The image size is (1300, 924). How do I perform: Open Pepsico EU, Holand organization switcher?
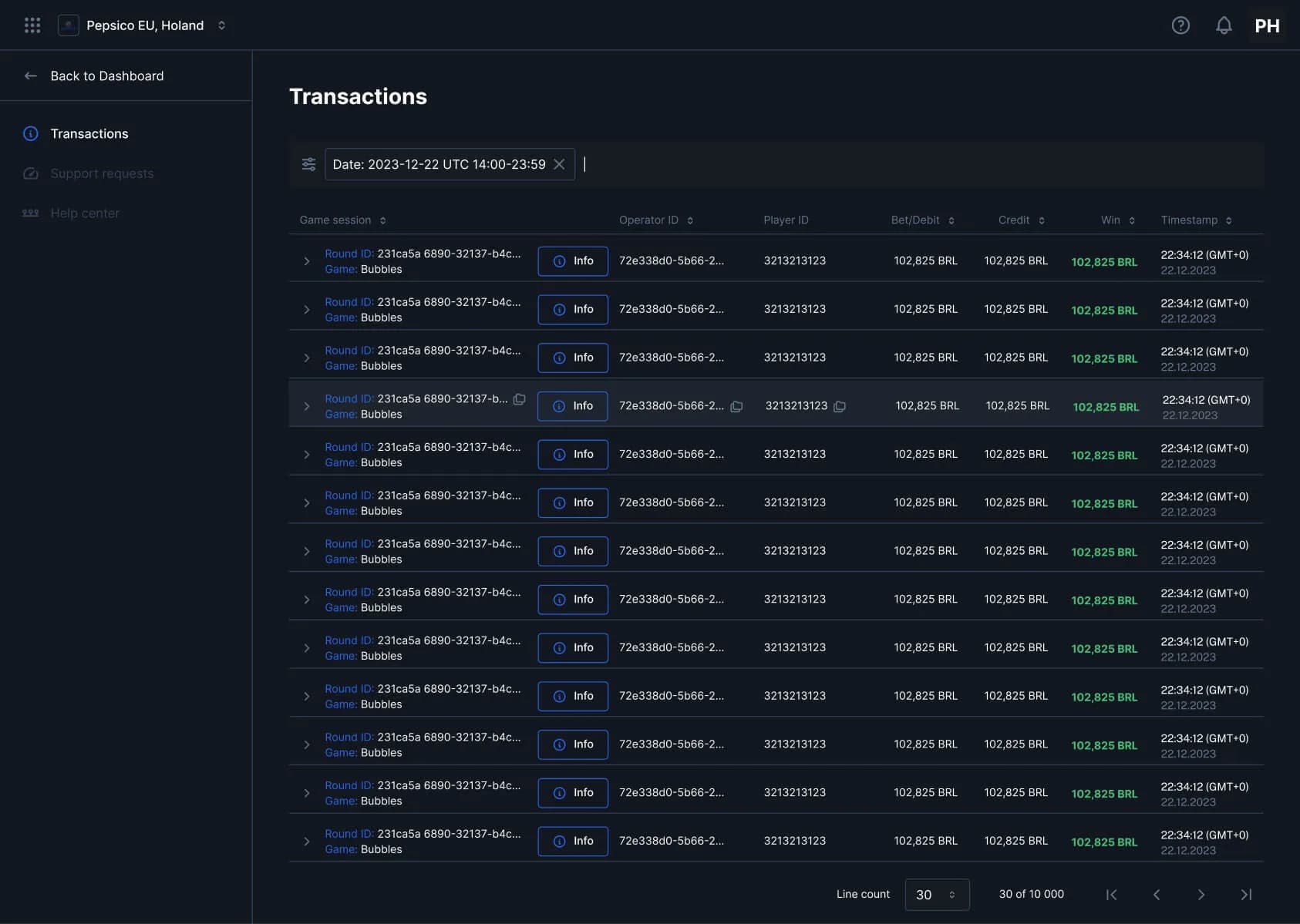[143, 25]
